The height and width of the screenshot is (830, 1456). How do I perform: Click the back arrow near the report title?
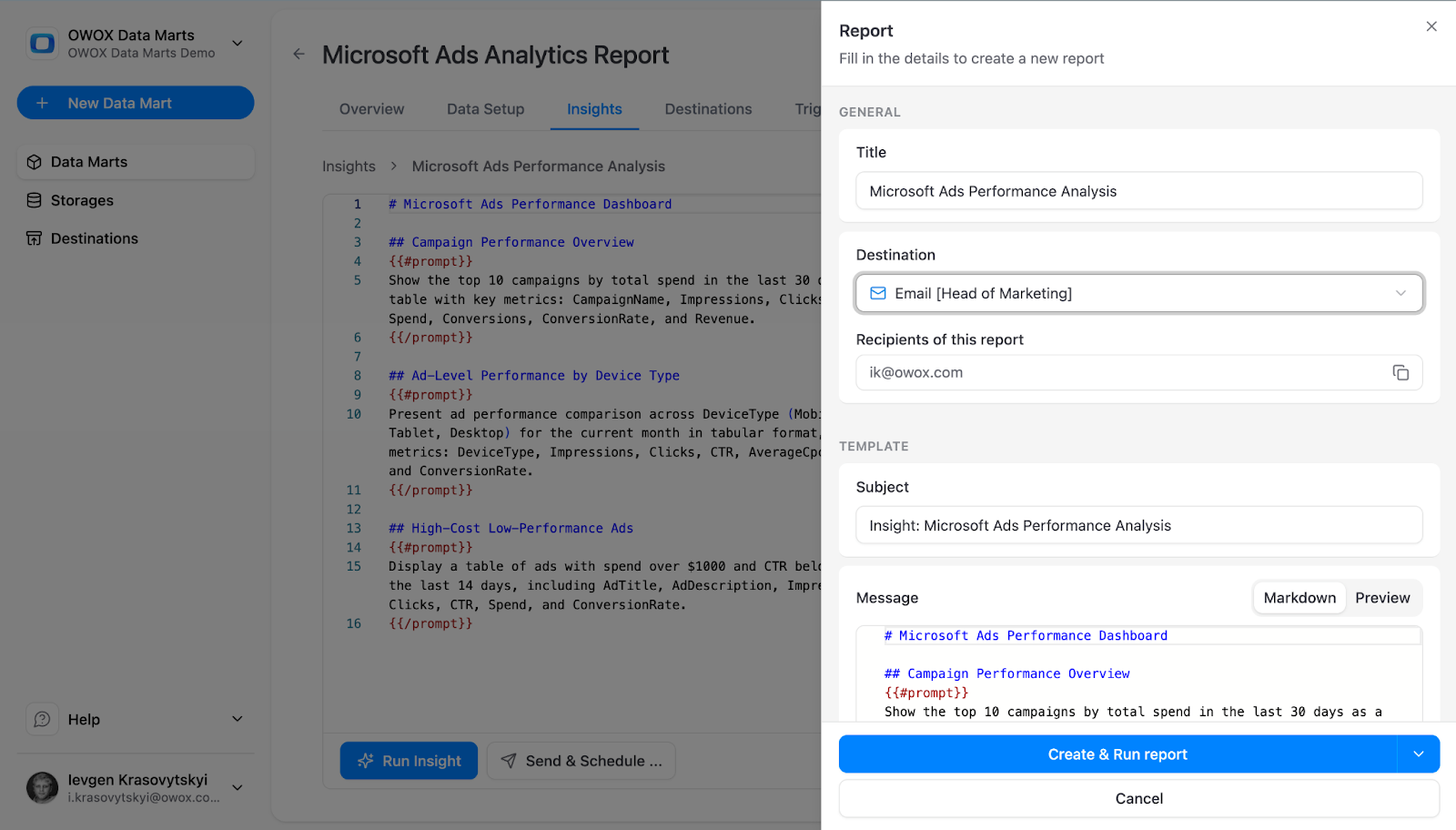pyautogui.click(x=298, y=54)
